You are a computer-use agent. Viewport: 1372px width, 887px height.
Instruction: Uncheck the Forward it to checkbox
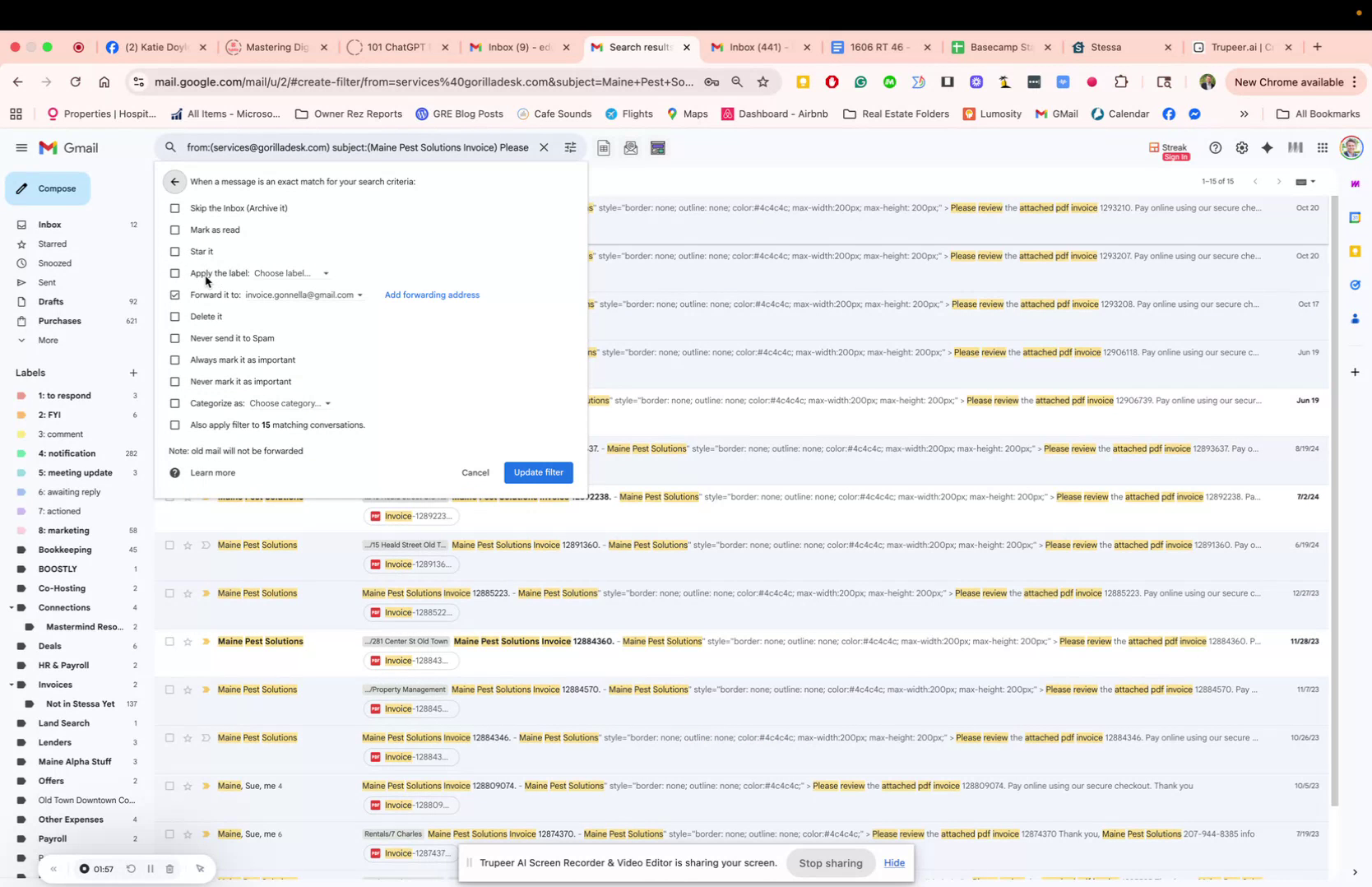point(174,295)
